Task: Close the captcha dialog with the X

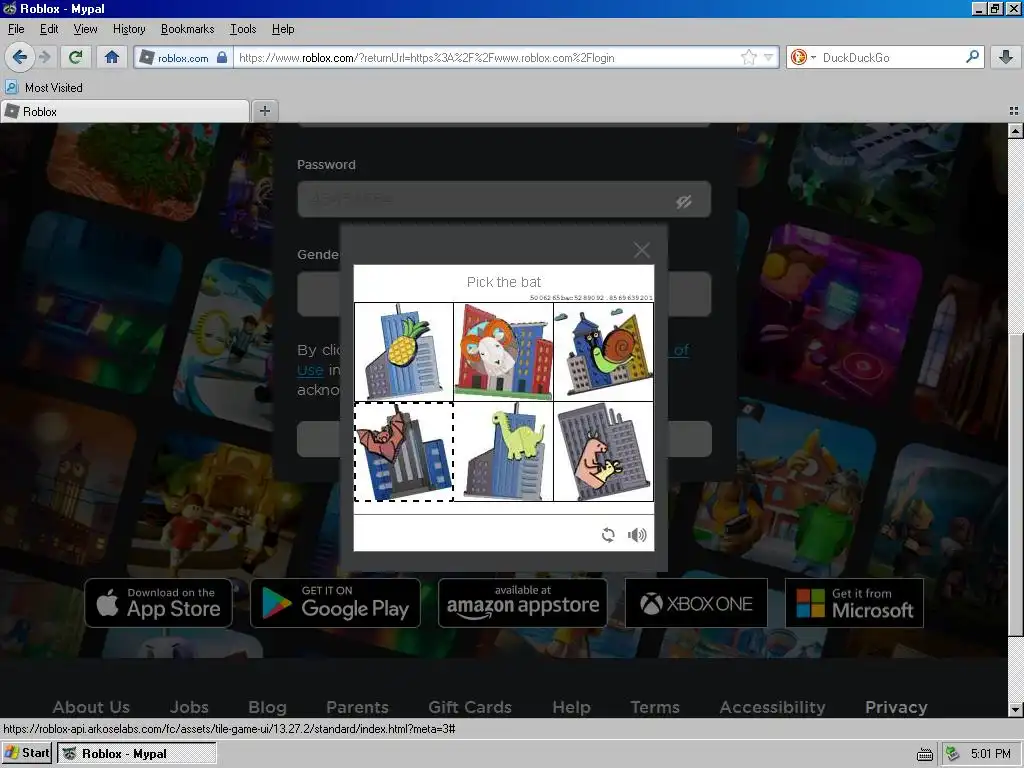Action: (x=641, y=249)
